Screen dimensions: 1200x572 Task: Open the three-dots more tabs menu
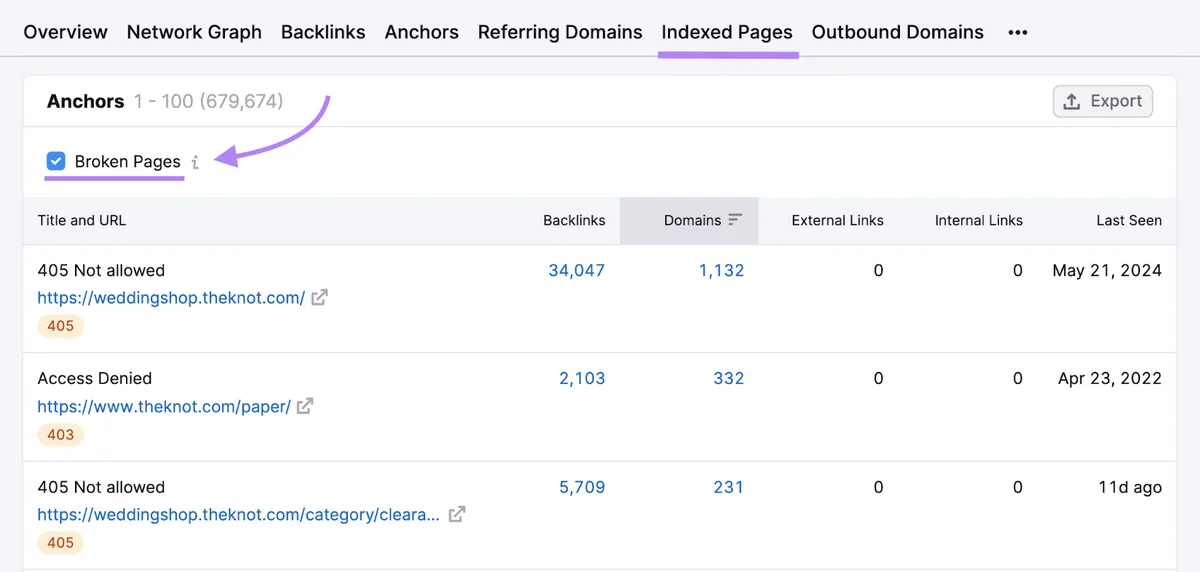[1018, 32]
